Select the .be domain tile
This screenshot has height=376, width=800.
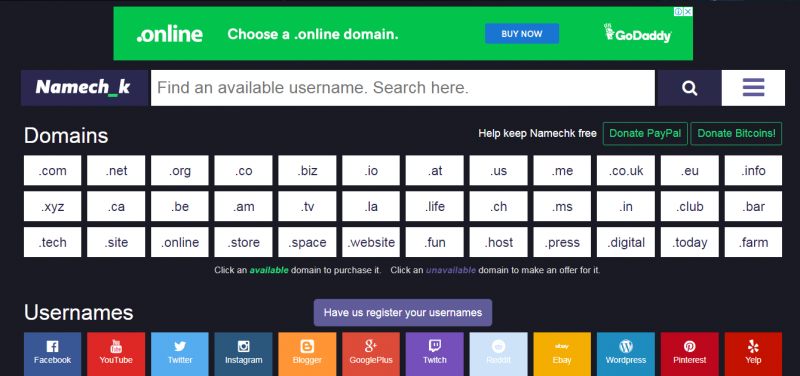[x=180, y=206]
